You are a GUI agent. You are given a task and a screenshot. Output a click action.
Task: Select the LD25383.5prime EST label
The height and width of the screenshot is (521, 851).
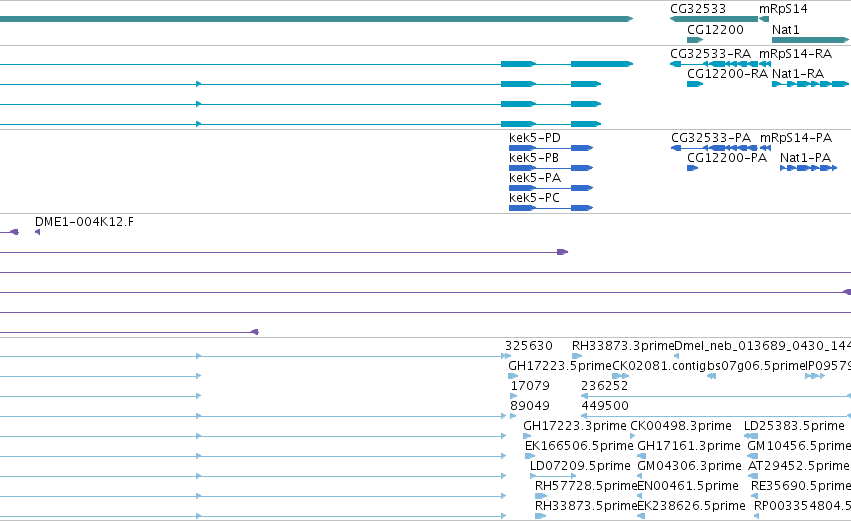tap(794, 426)
